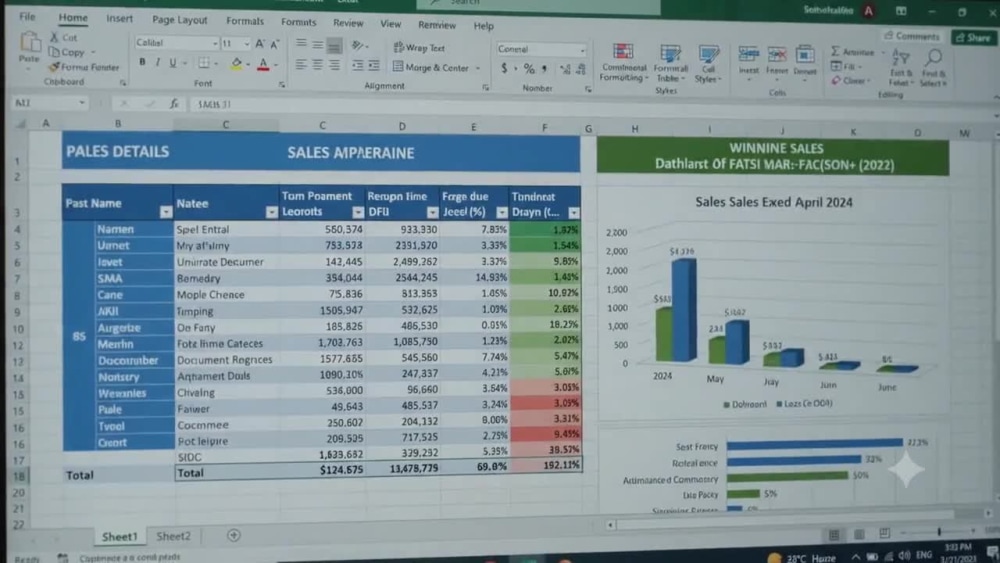Click Merge & Center button

pos(431,67)
